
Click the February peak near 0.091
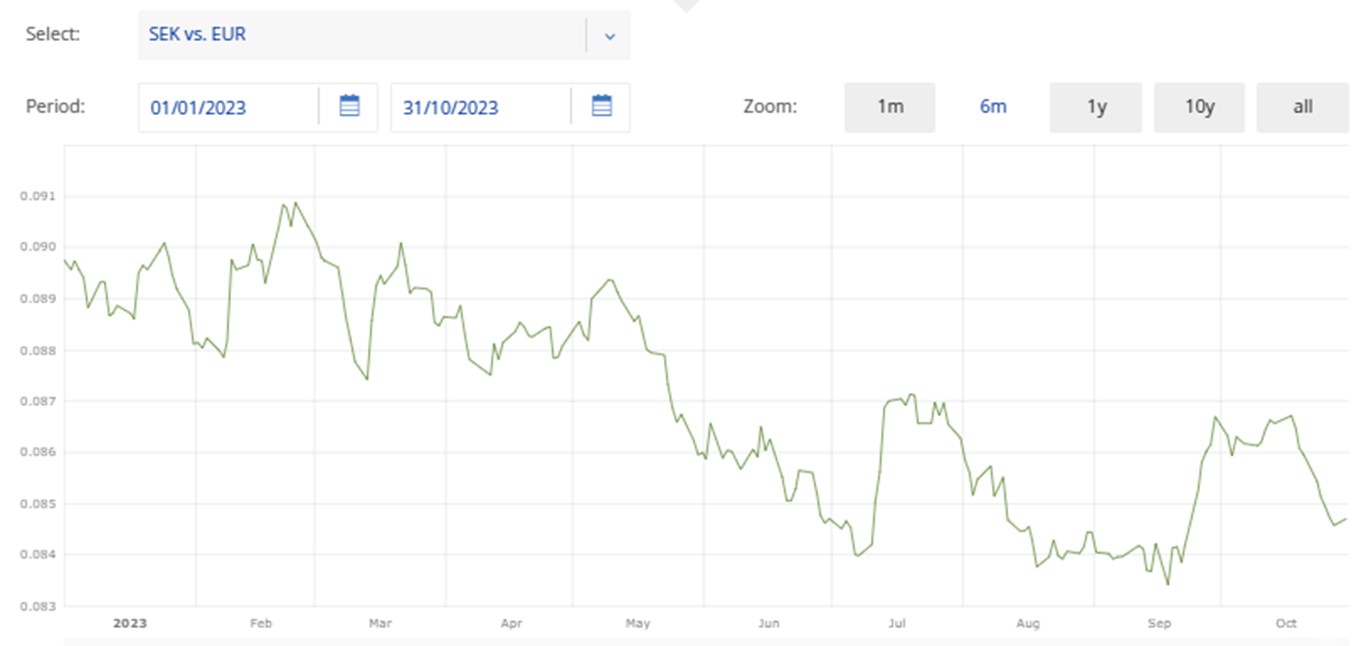pos(294,203)
